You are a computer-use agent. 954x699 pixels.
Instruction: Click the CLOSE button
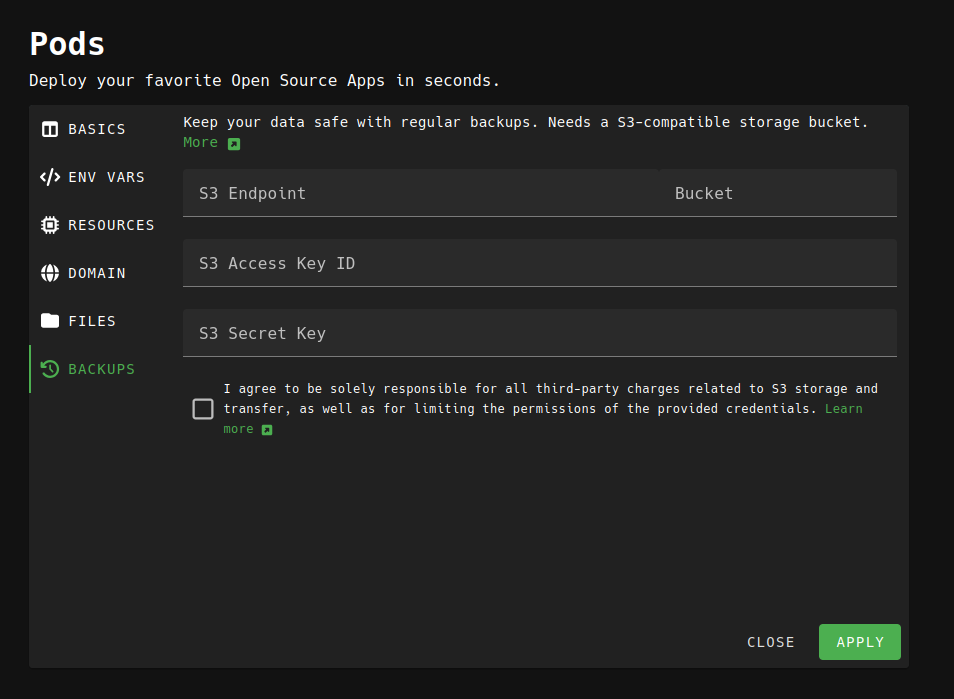click(x=770, y=642)
